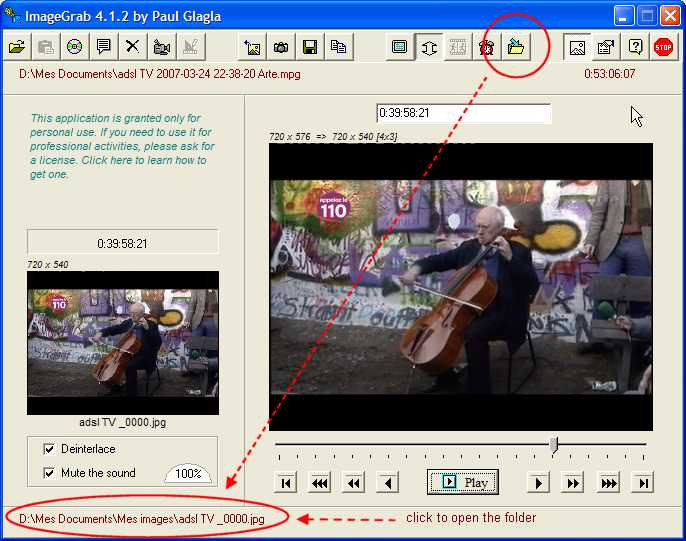Click the license info text link
Screen dimensions: 686x541
(122, 146)
